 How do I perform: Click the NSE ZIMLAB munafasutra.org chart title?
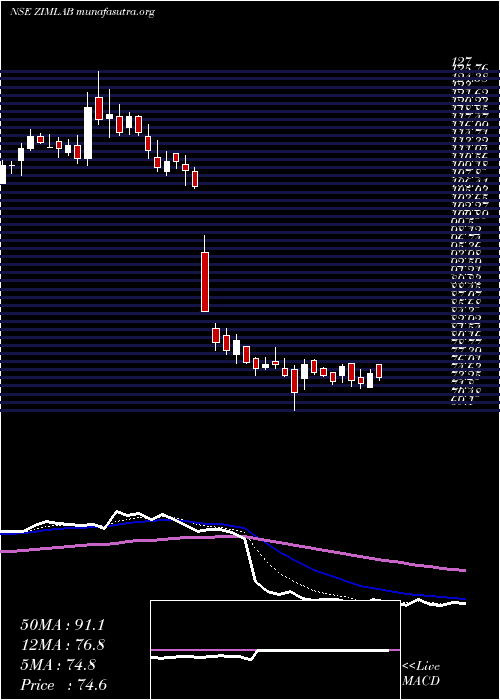[x=82, y=12]
